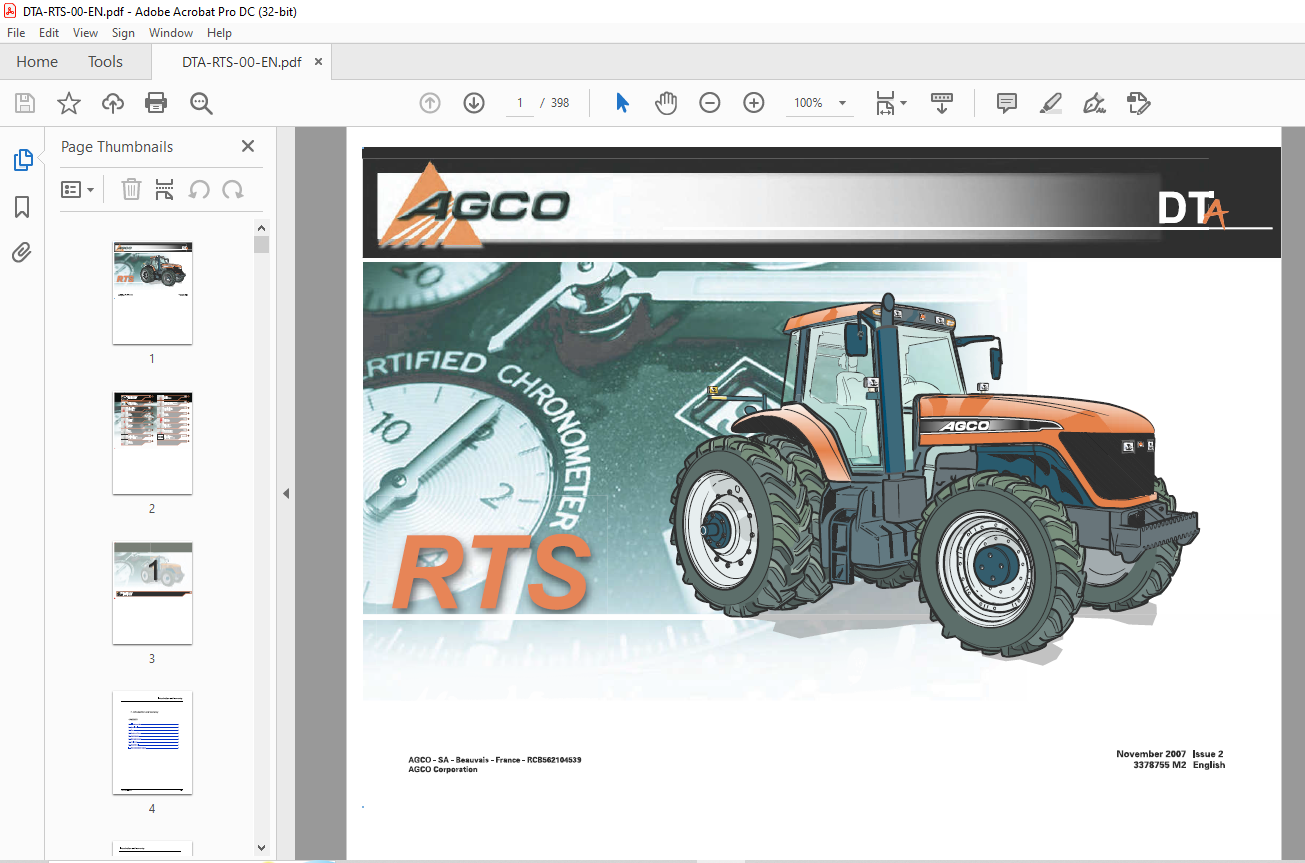1305x863 pixels.
Task: Go to next page arrow
Action: click(x=474, y=103)
